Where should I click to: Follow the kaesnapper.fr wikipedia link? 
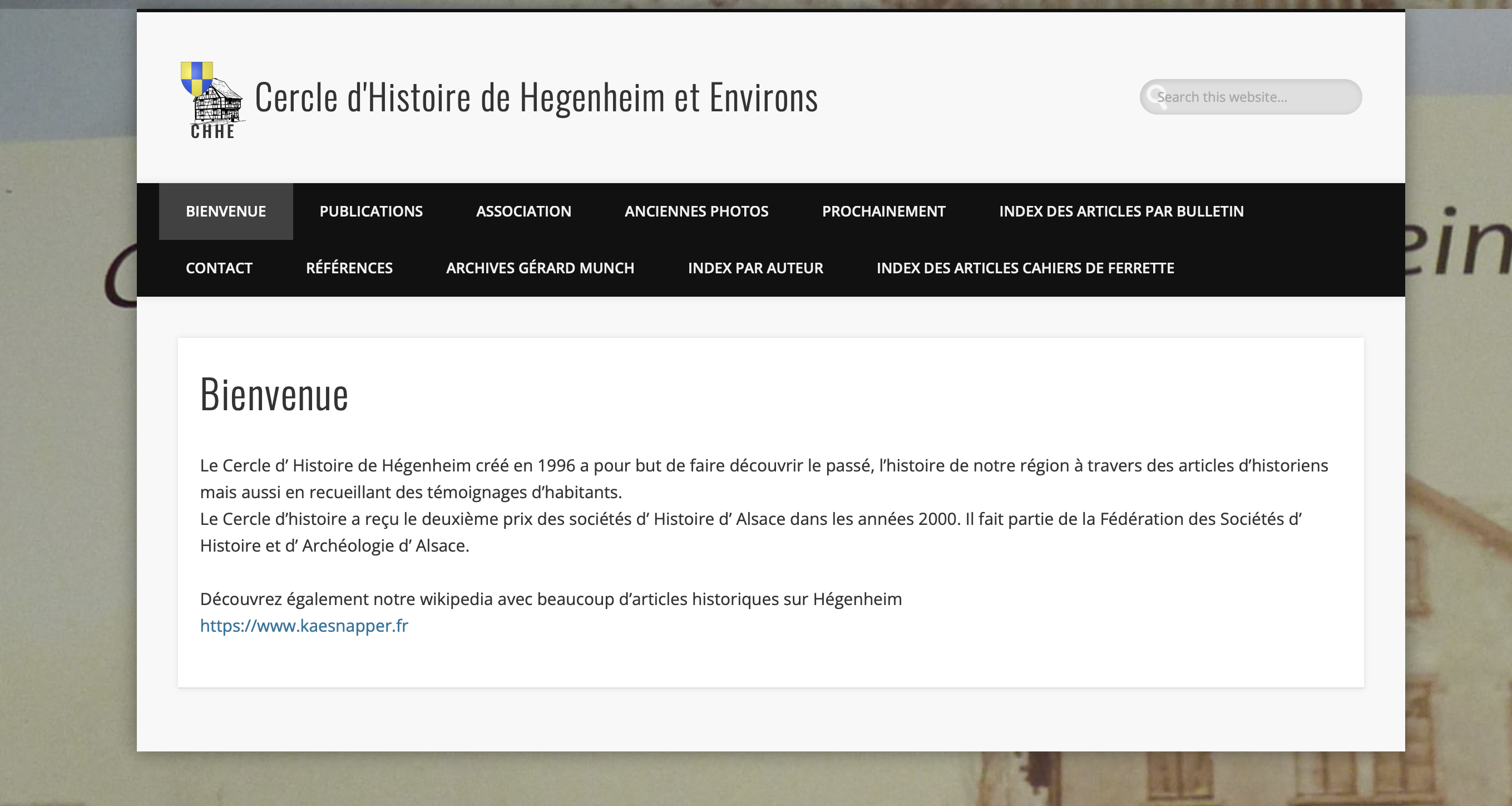304,626
